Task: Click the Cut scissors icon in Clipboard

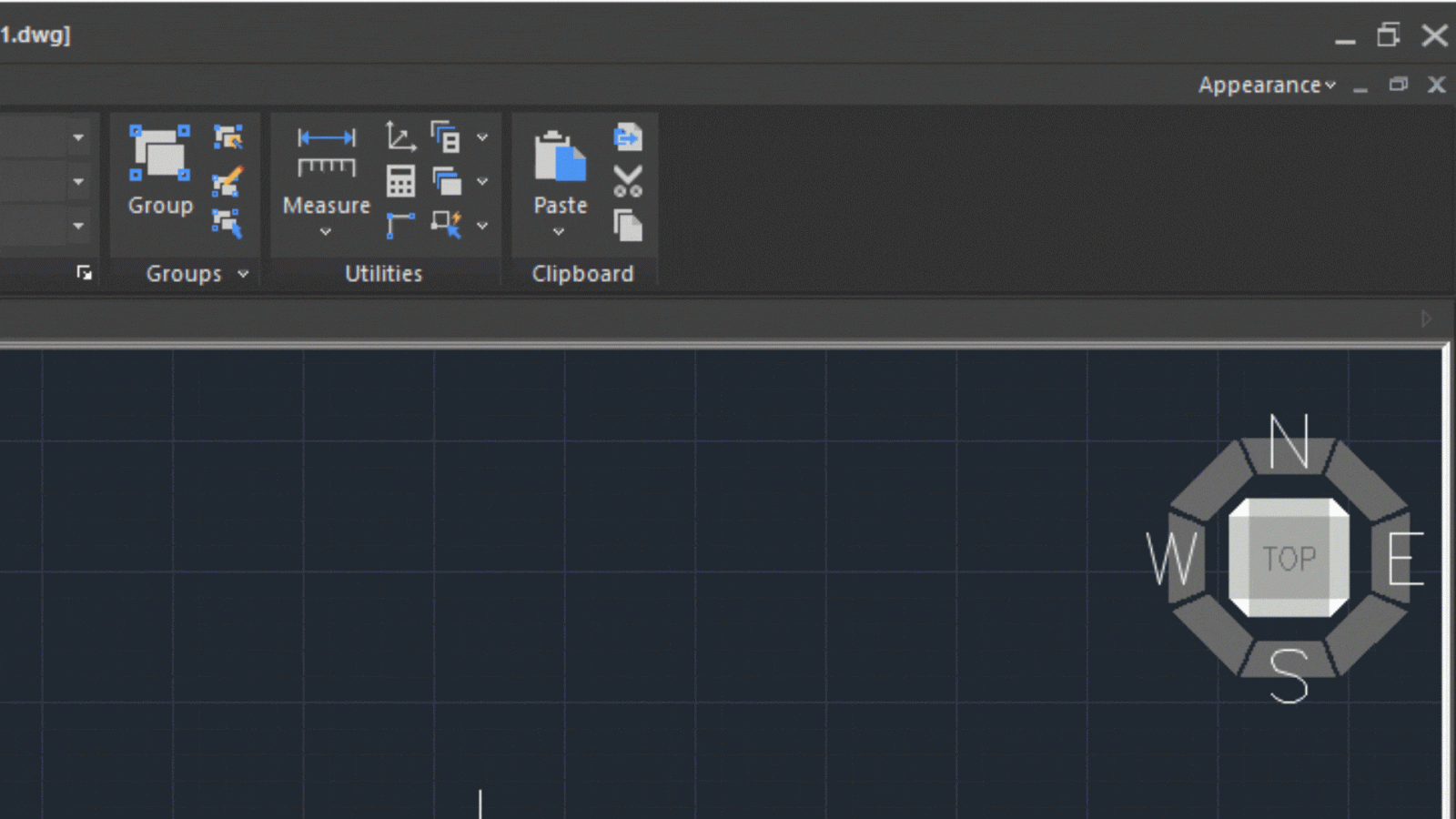Action: coord(628,182)
